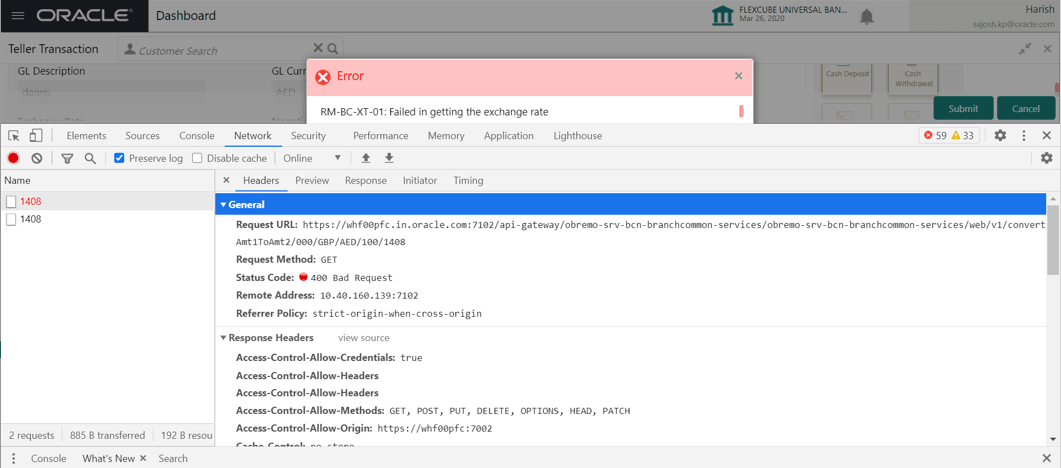Viewport: 1061px width, 468px height.
Task: Open the Oracle hamburger navigation menu
Action: tap(18, 15)
